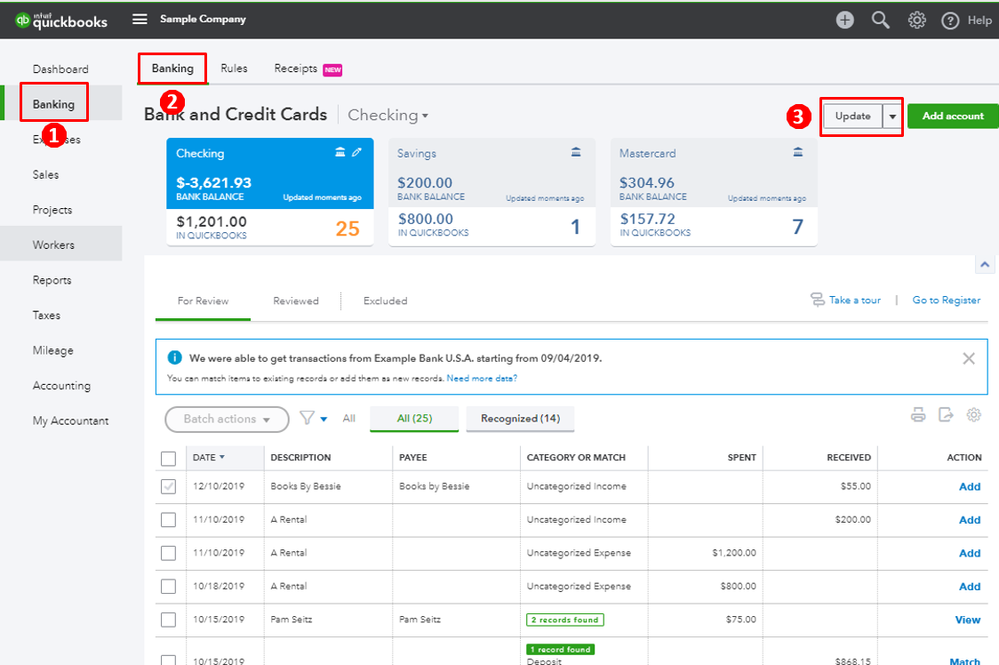Toggle the hamburger navigation menu
Screen dimensions: 999x665
coord(140,19)
